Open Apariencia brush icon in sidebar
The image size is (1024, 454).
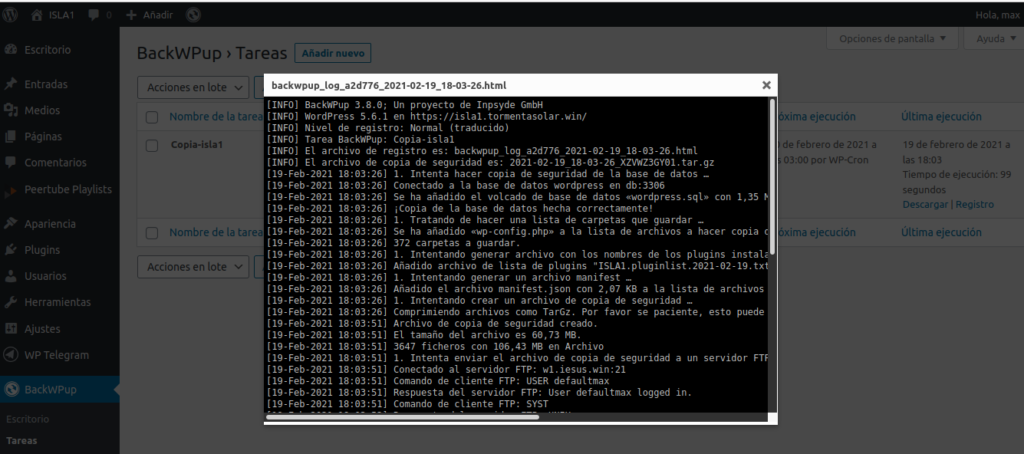point(10,223)
